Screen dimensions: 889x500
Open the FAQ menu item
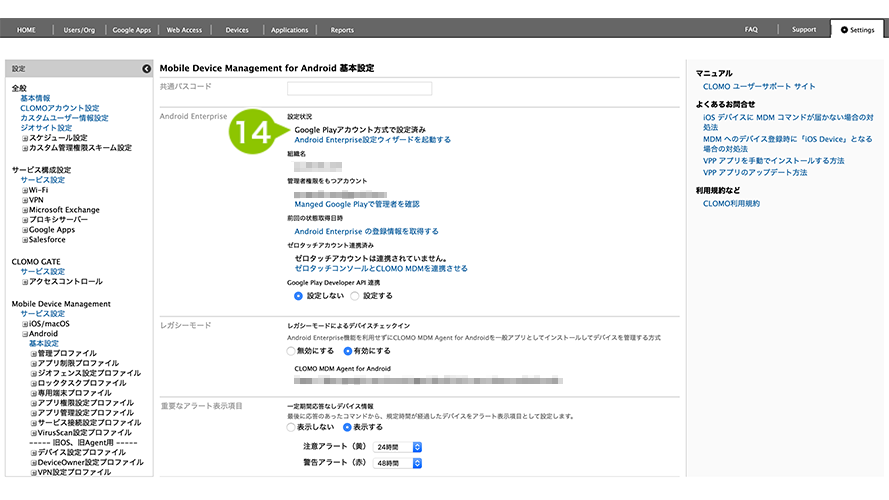tap(751, 29)
